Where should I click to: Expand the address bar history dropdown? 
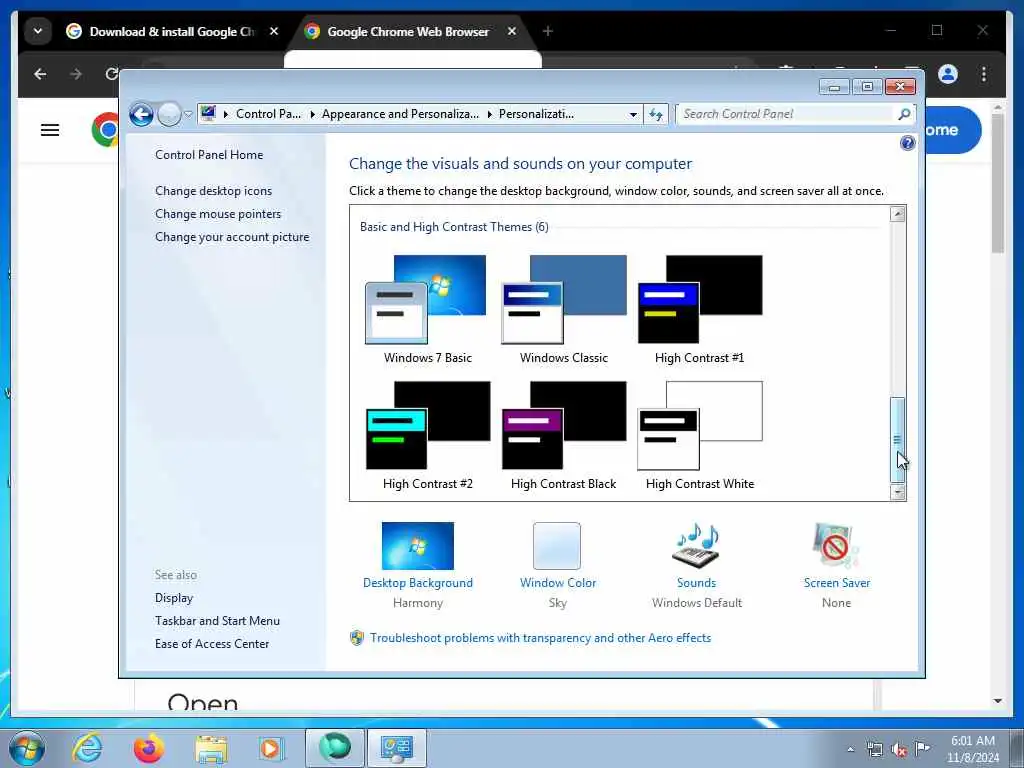[x=633, y=114]
